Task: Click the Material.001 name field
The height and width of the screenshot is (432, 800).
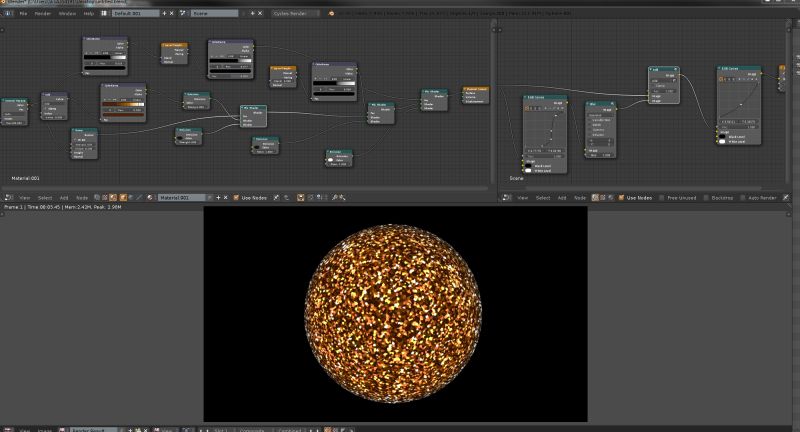Action: (183, 197)
